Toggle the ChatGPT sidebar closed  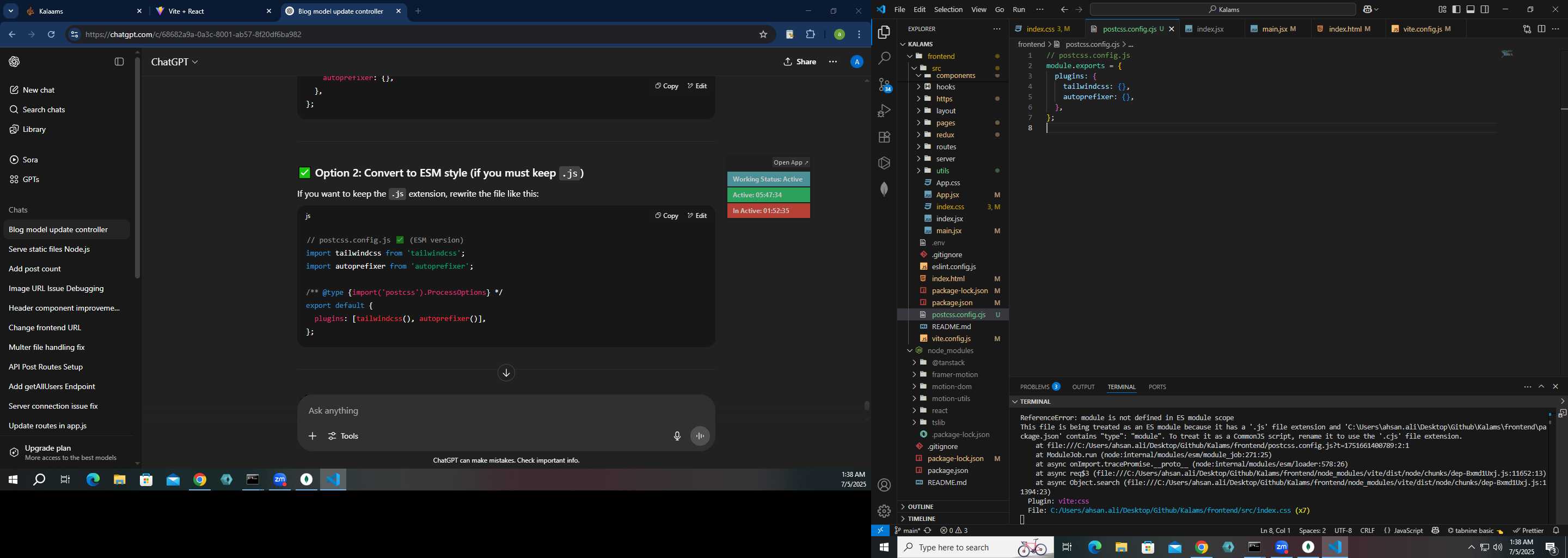pyautogui.click(x=119, y=62)
